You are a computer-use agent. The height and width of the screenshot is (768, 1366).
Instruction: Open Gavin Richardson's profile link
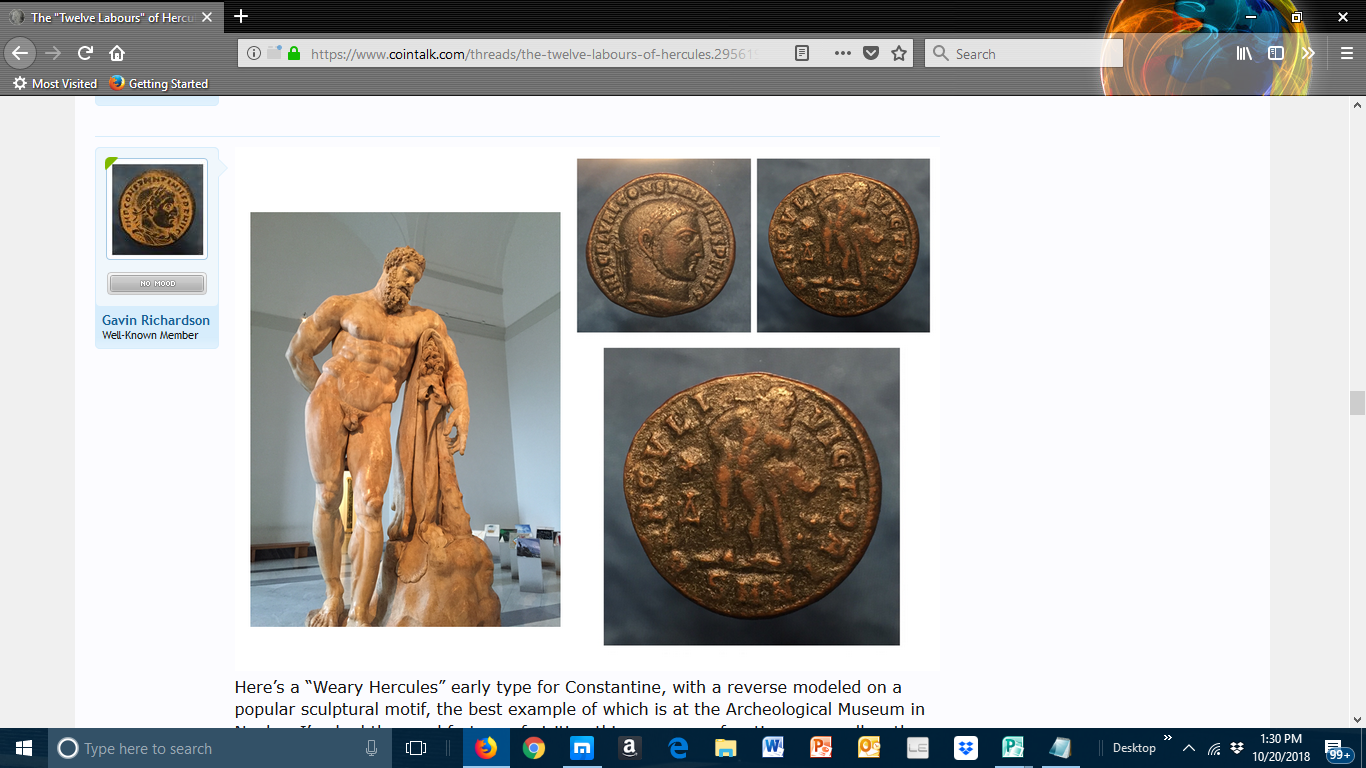click(156, 321)
